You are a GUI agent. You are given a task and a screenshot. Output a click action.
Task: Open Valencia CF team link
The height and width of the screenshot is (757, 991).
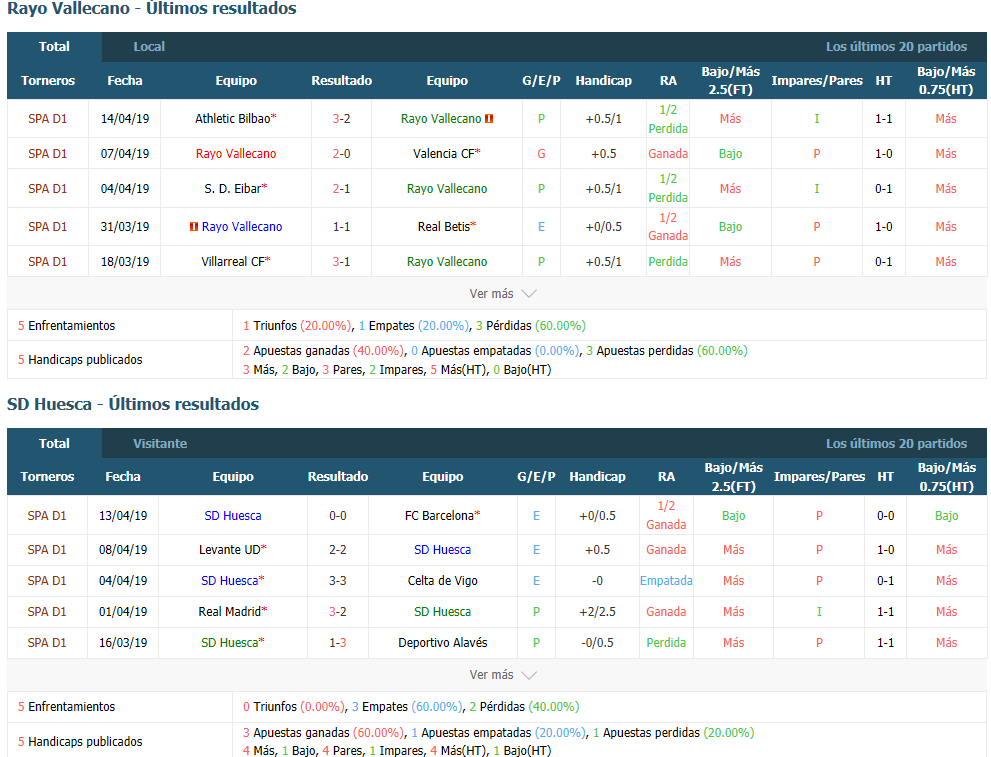[444, 154]
